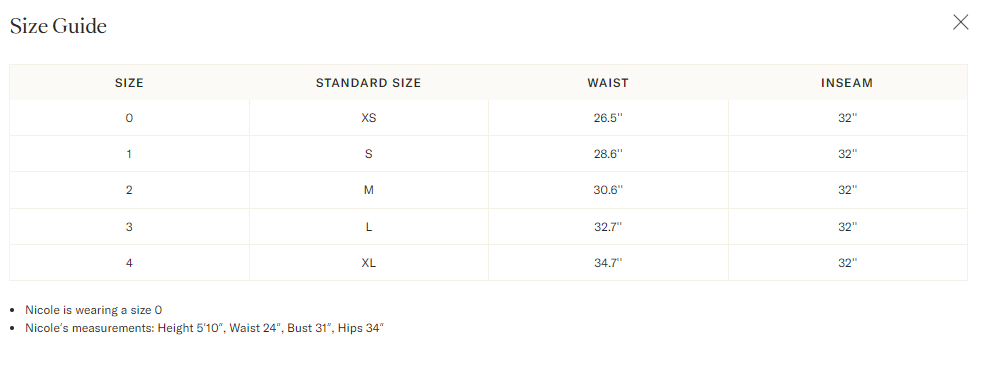Click the 26.5'' waist value

(x=608, y=118)
